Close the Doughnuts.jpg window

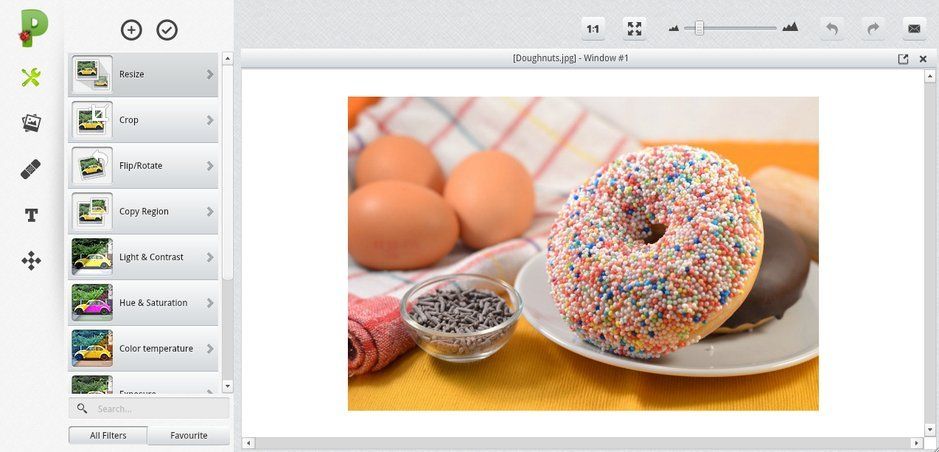923,59
